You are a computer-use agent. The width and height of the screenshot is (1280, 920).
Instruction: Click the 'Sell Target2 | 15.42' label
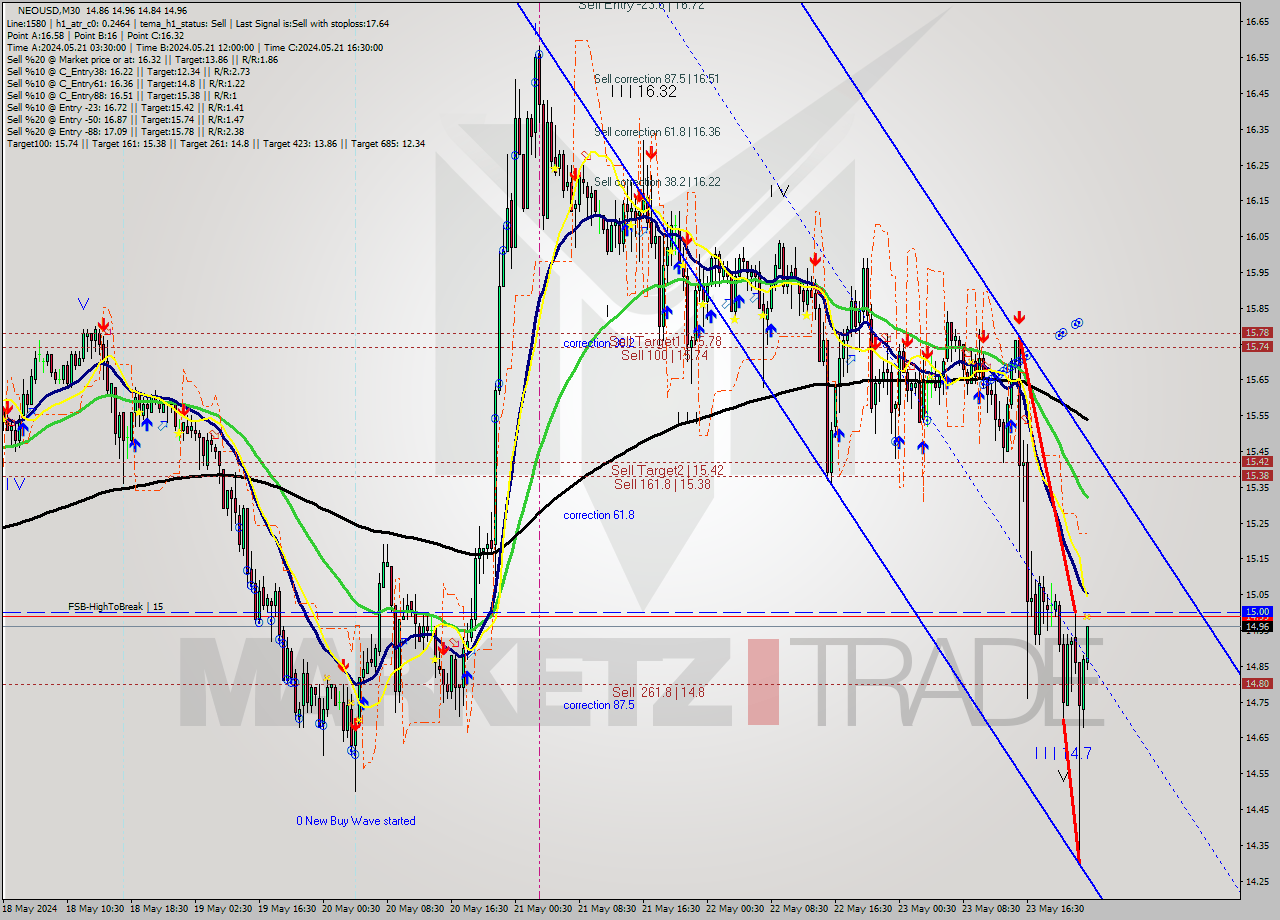point(667,470)
